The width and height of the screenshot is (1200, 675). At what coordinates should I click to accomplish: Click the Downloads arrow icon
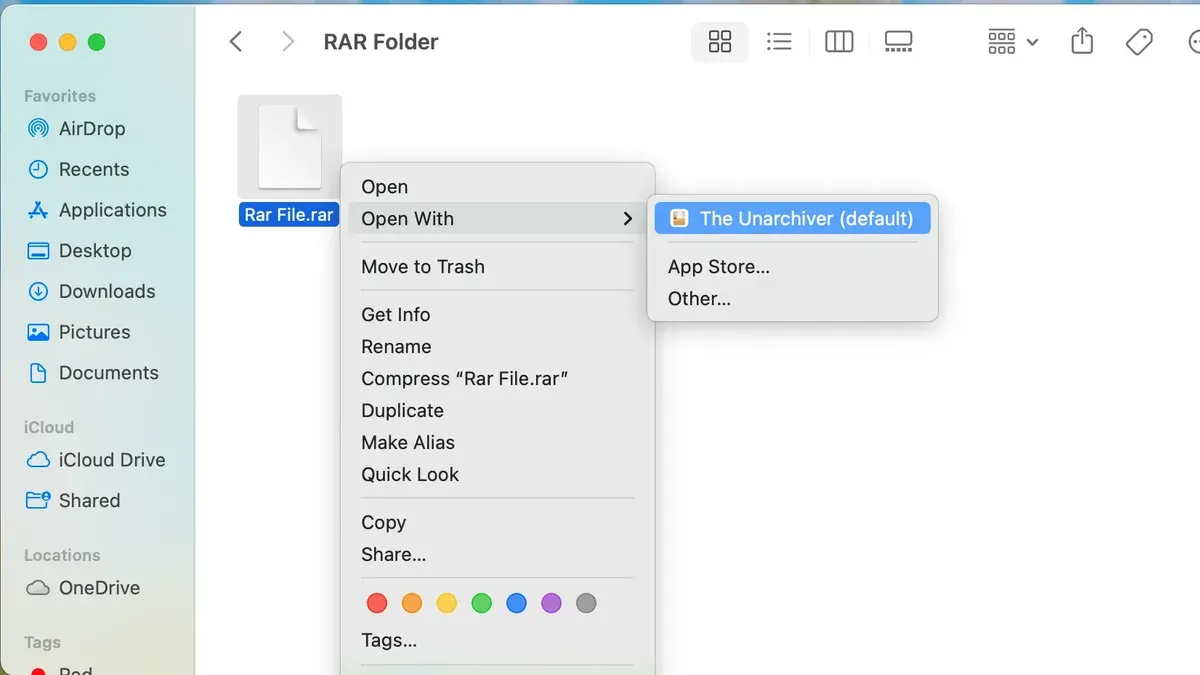pos(38,291)
